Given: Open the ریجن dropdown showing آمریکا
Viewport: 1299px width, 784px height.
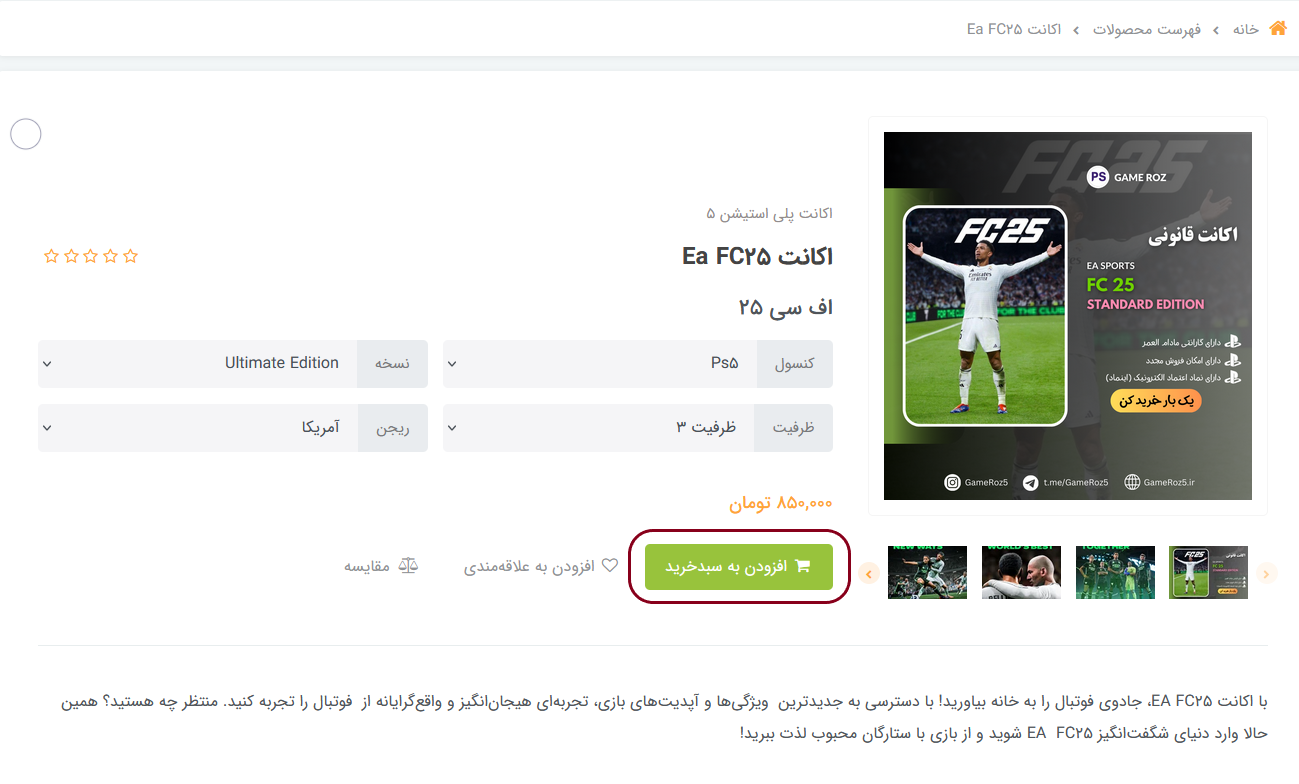Looking at the screenshot, I should (x=233, y=428).
